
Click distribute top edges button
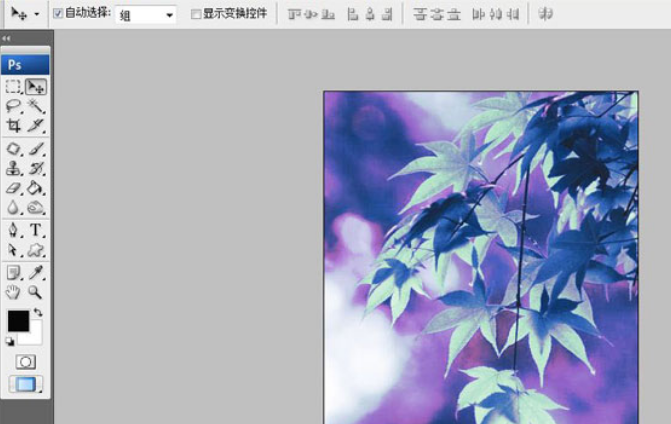420,15
